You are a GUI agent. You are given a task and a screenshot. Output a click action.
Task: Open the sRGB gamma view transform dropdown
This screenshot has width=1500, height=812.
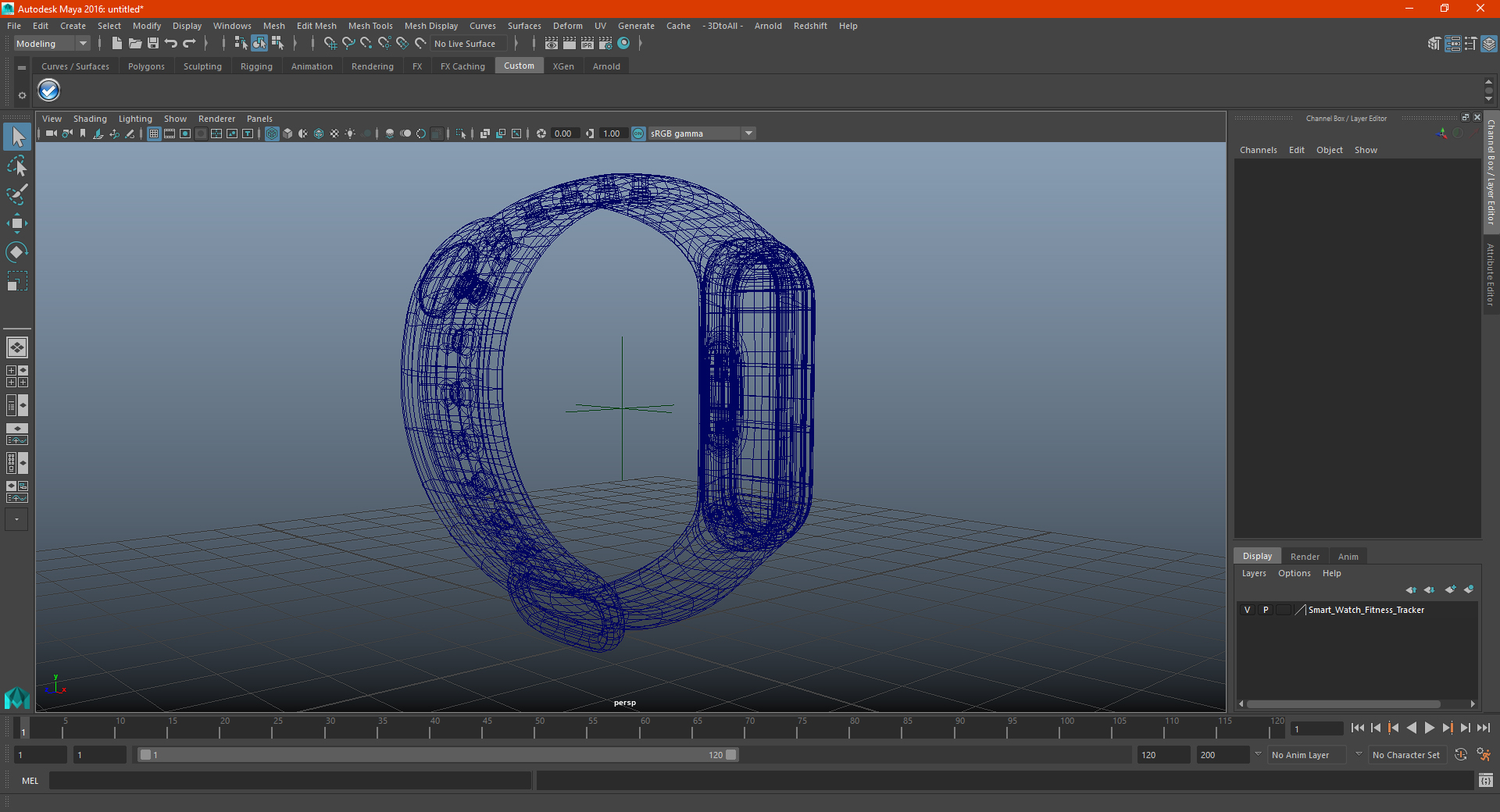(748, 134)
